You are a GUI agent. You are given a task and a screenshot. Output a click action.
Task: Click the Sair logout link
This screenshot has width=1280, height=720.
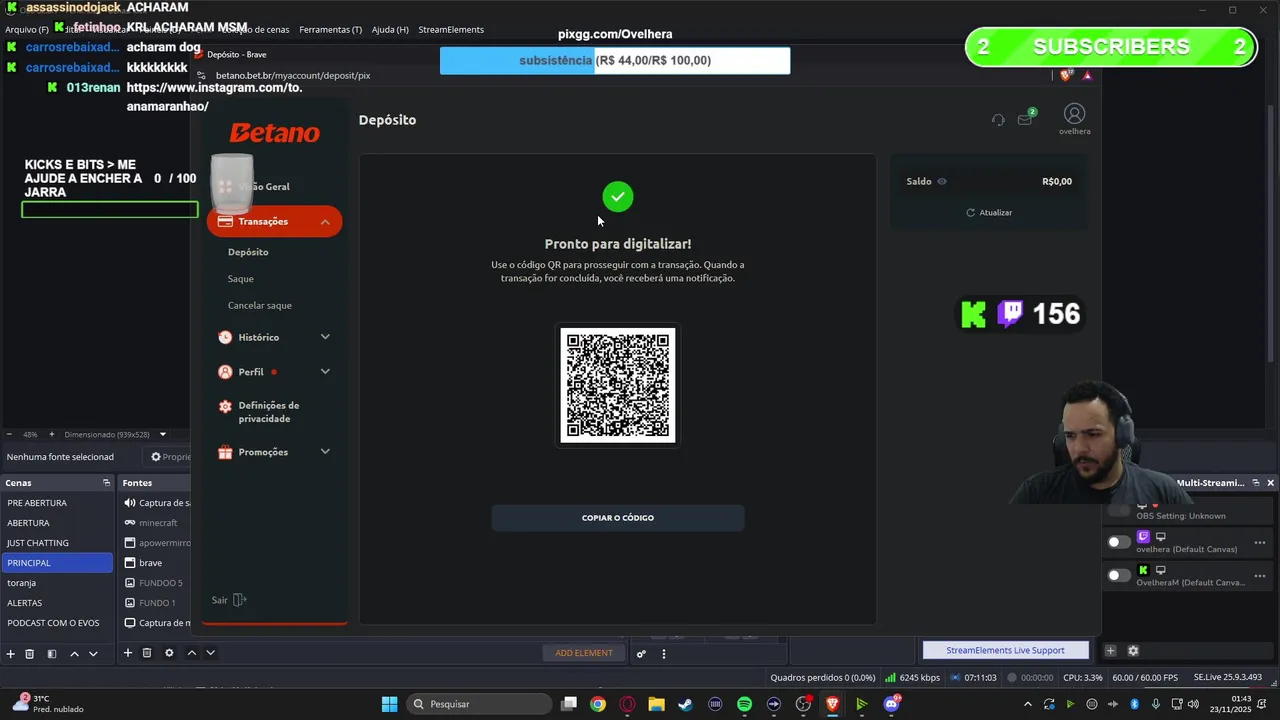pos(220,600)
